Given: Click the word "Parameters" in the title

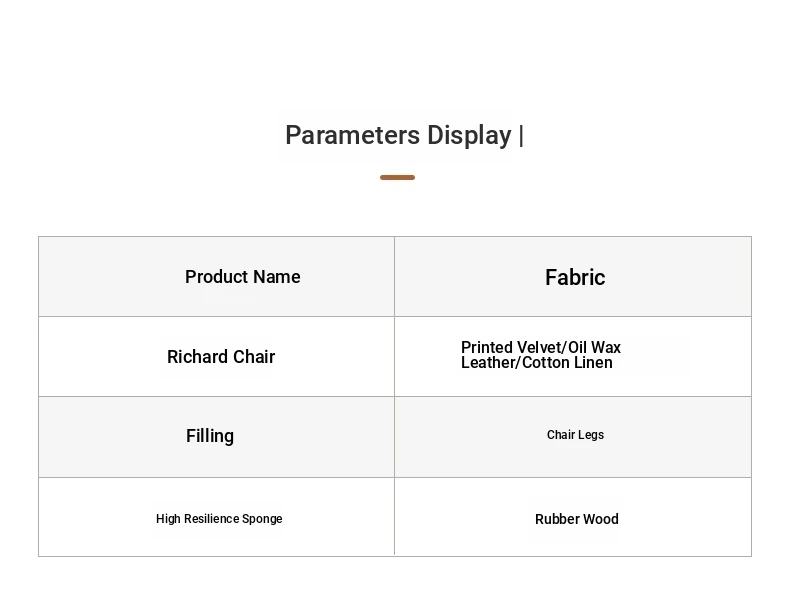Looking at the screenshot, I should click(x=352, y=135).
